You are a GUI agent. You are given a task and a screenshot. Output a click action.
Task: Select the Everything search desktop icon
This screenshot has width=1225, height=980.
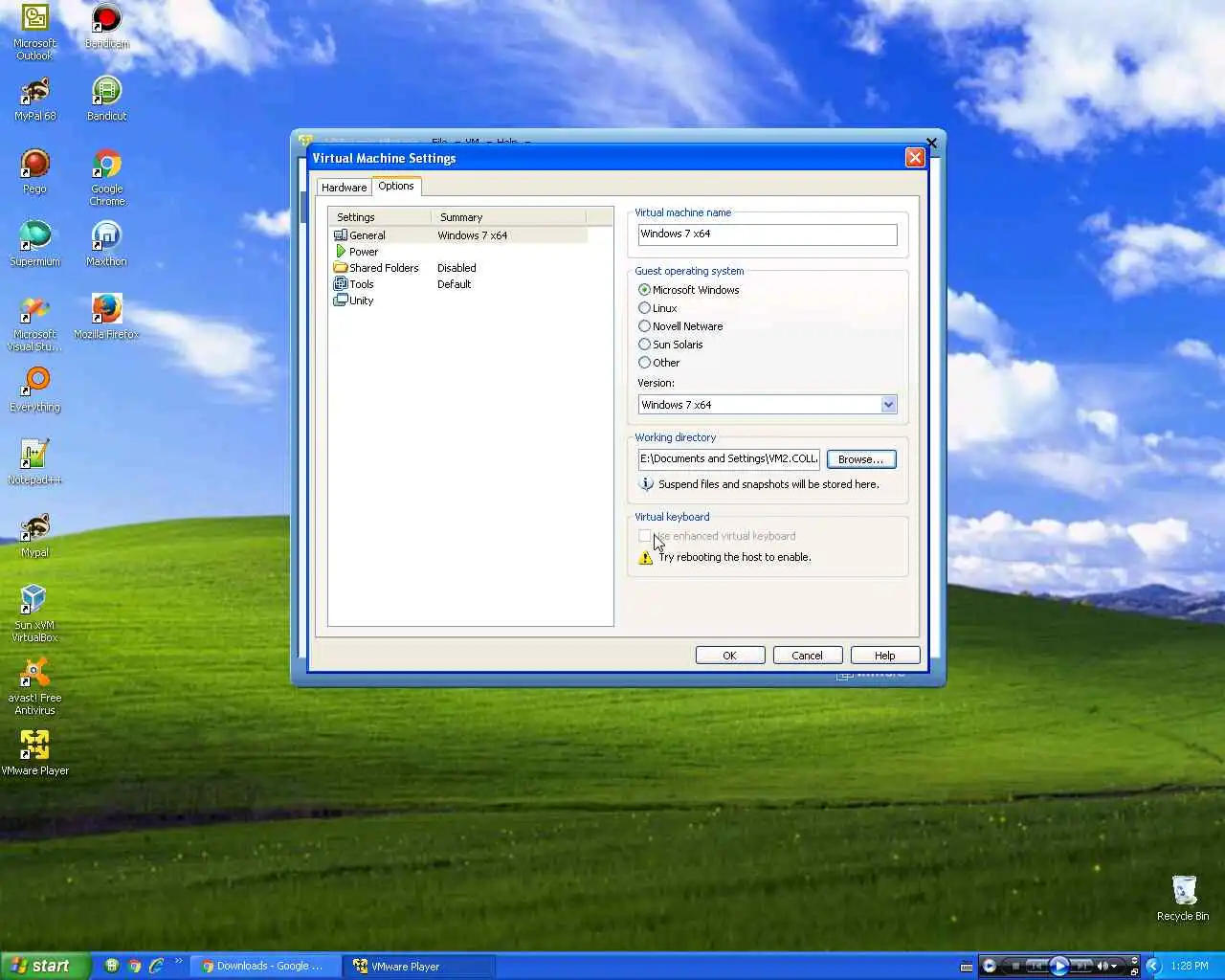(x=34, y=390)
